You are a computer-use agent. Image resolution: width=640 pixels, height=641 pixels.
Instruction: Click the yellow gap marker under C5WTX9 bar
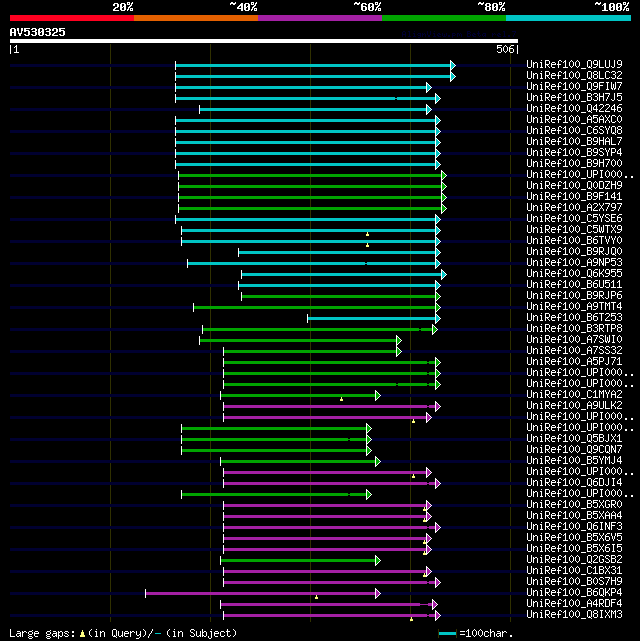point(367,234)
